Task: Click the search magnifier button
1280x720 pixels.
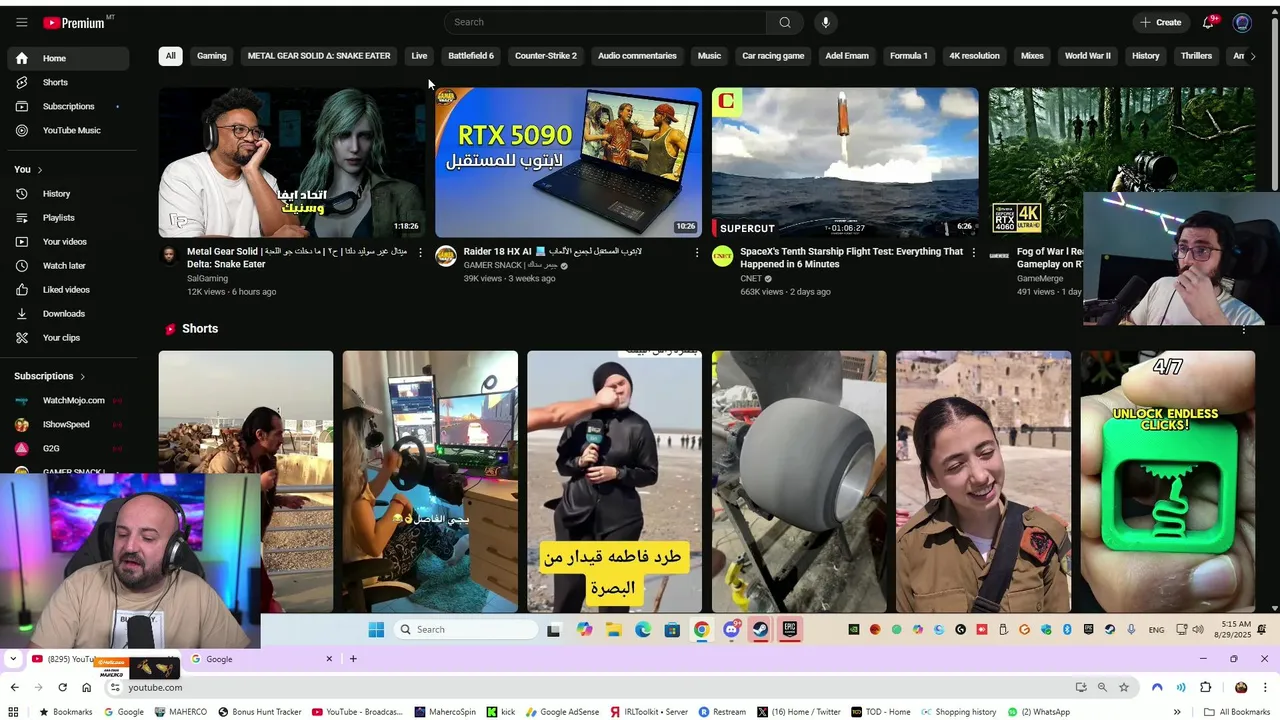Action: click(x=785, y=22)
